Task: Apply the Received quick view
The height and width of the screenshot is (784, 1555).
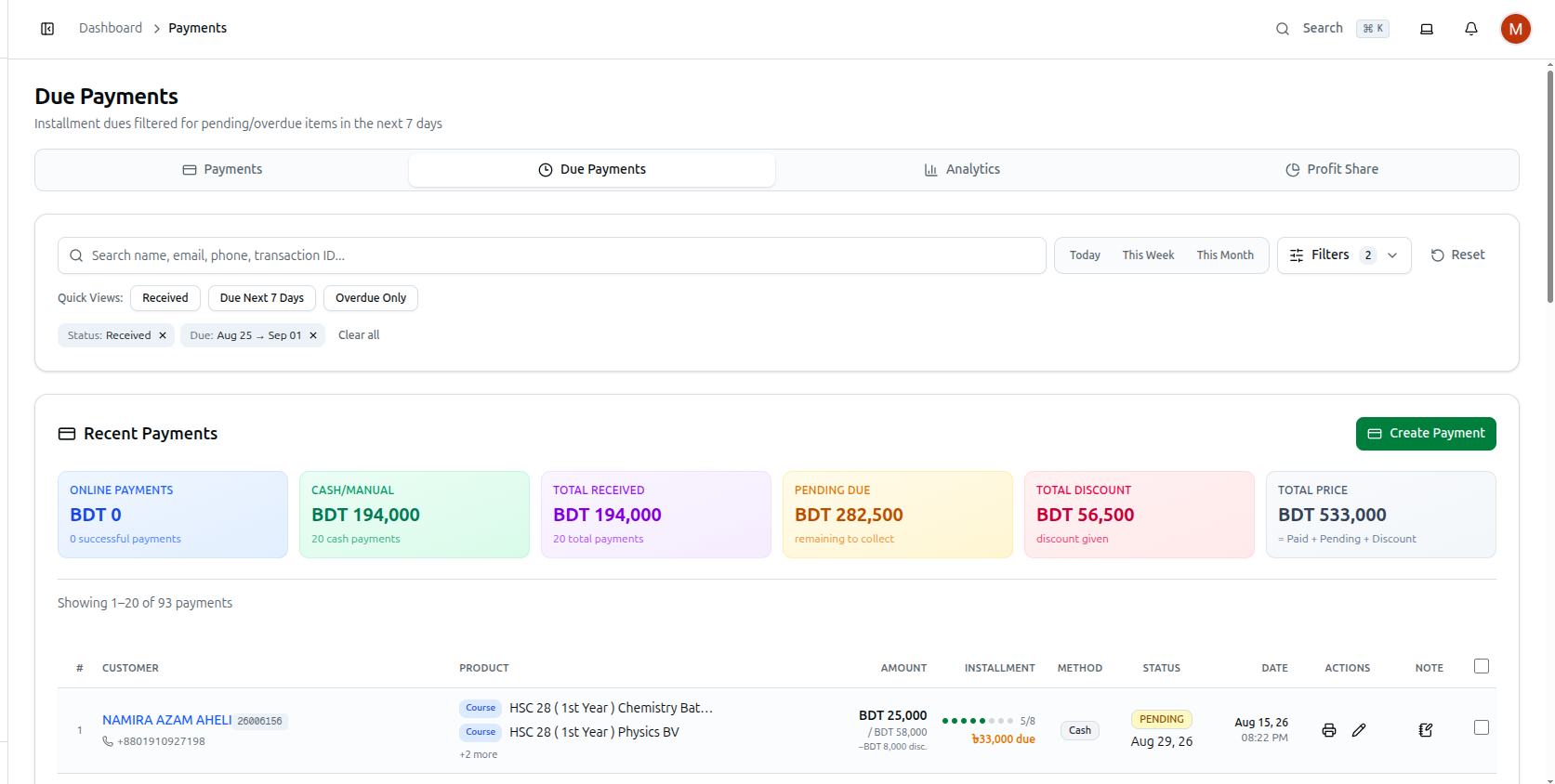Action: (x=165, y=298)
